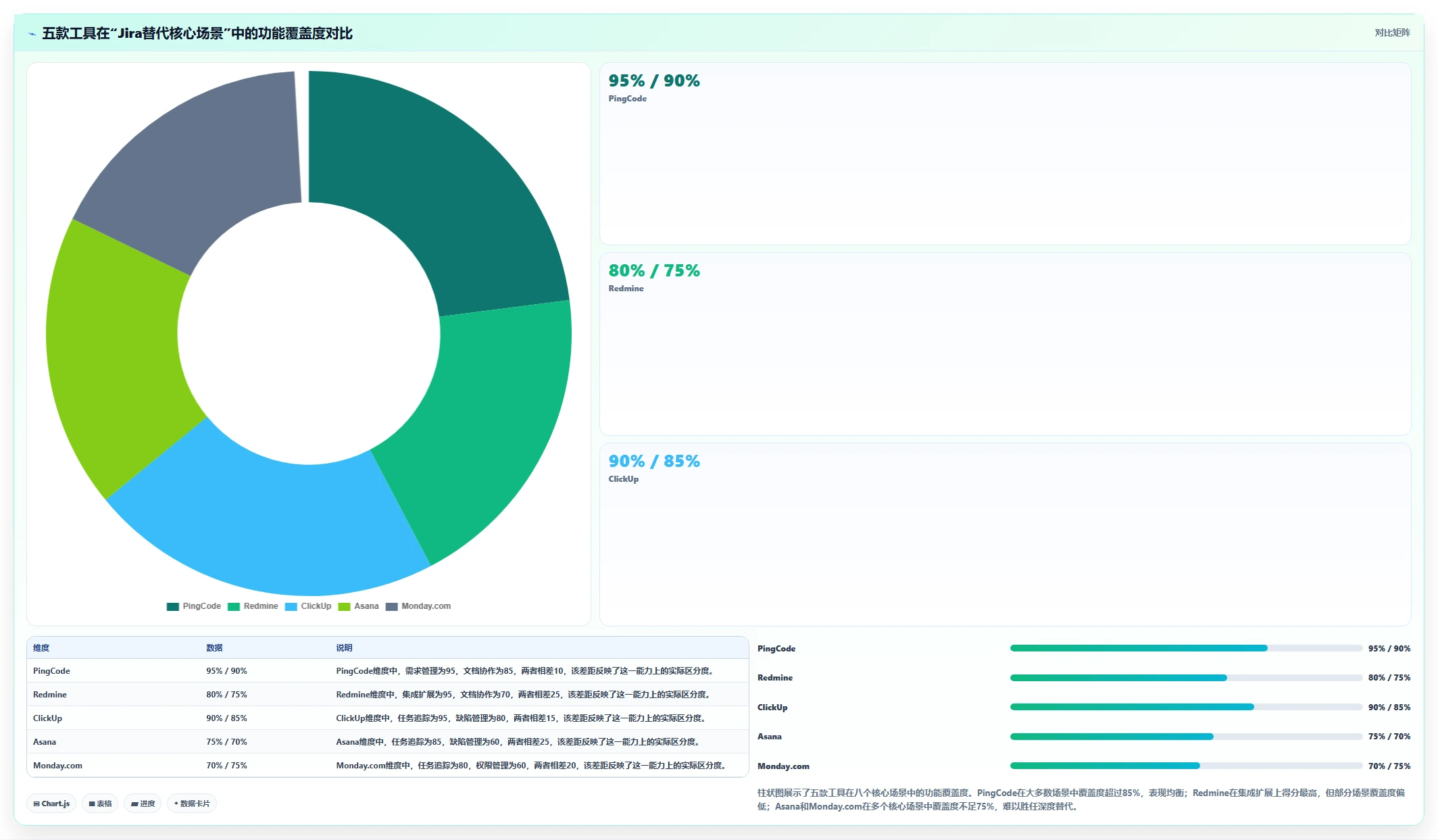Click the Monday.com label beside its progress bar
The width and height of the screenshot is (1438, 840).
click(x=783, y=766)
